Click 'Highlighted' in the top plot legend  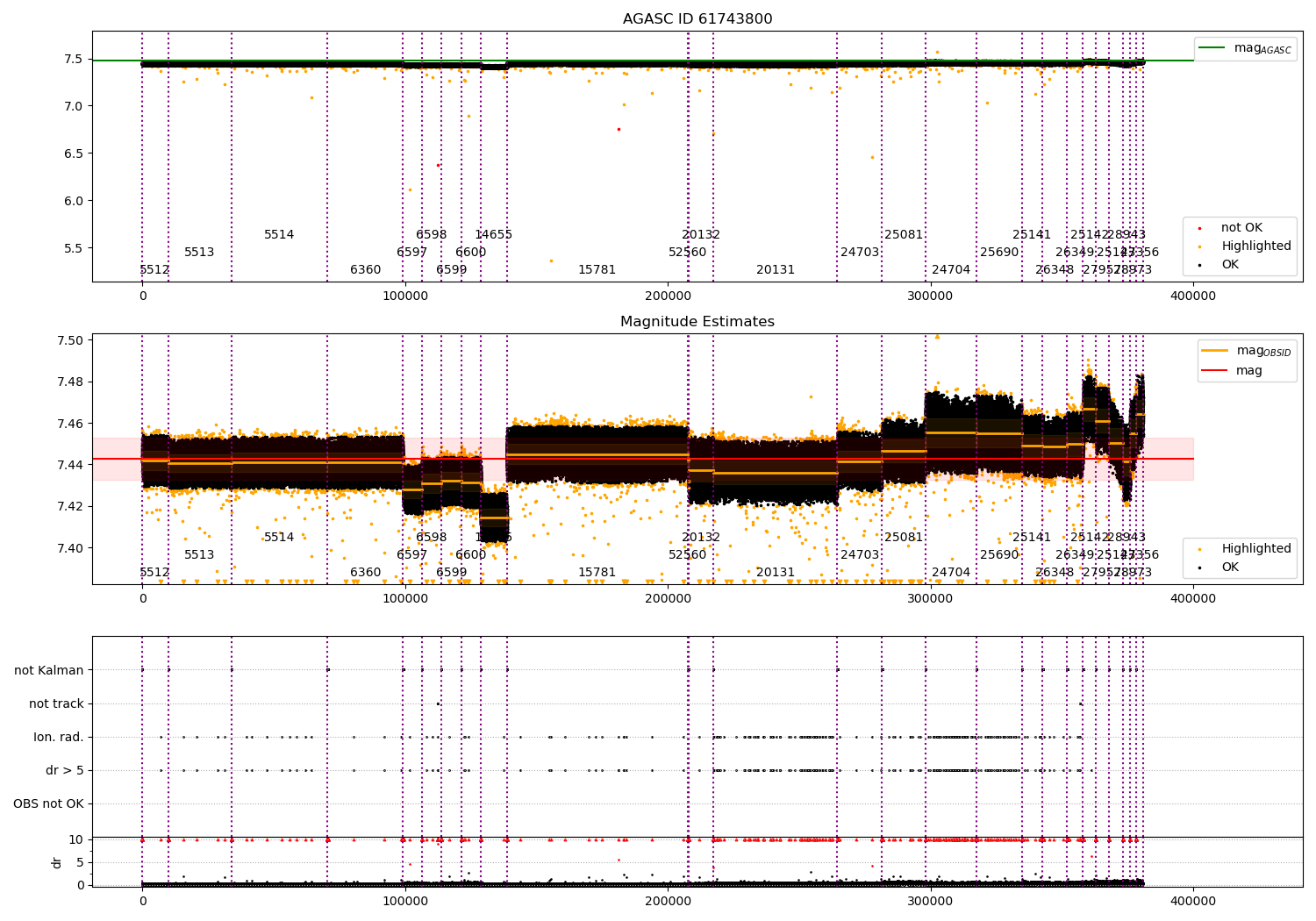coord(1255,246)
